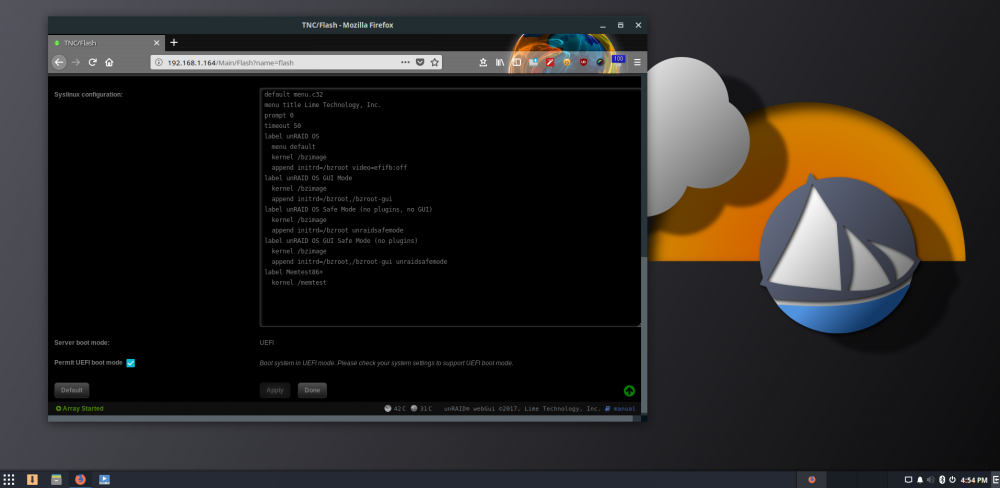Open a new browser tab

pyautogui.click(x=173, y=43)
